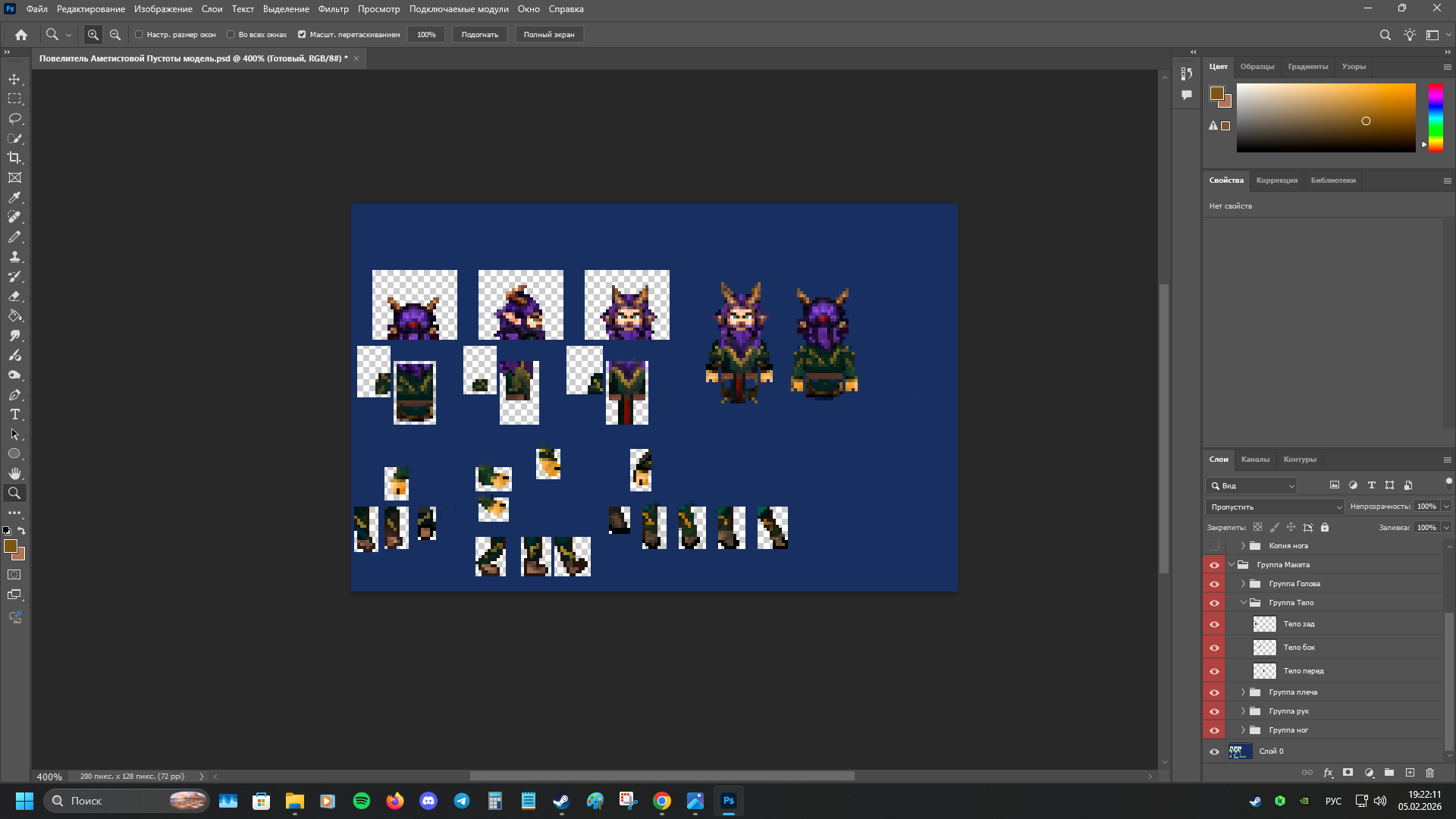Enable the 'Во всех окнах' checkbox

[231, 35]
